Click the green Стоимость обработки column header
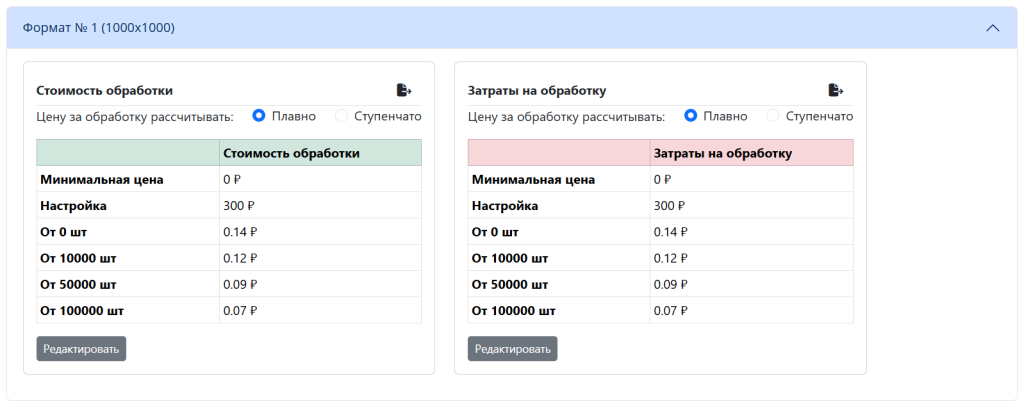The image size is (1024, 406). [x=320, y=153]
